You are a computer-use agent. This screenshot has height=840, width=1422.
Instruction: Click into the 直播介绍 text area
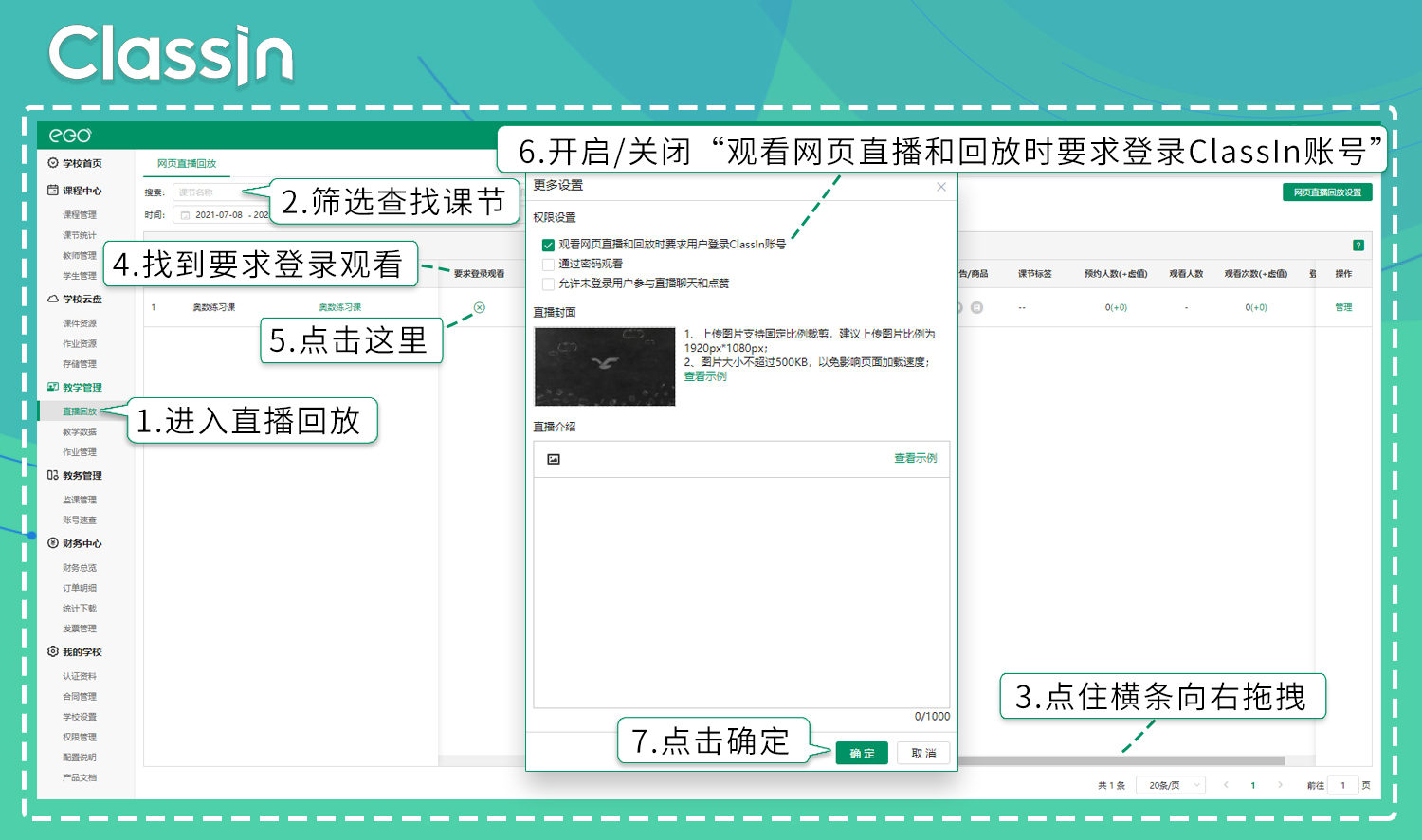[741, 593]
